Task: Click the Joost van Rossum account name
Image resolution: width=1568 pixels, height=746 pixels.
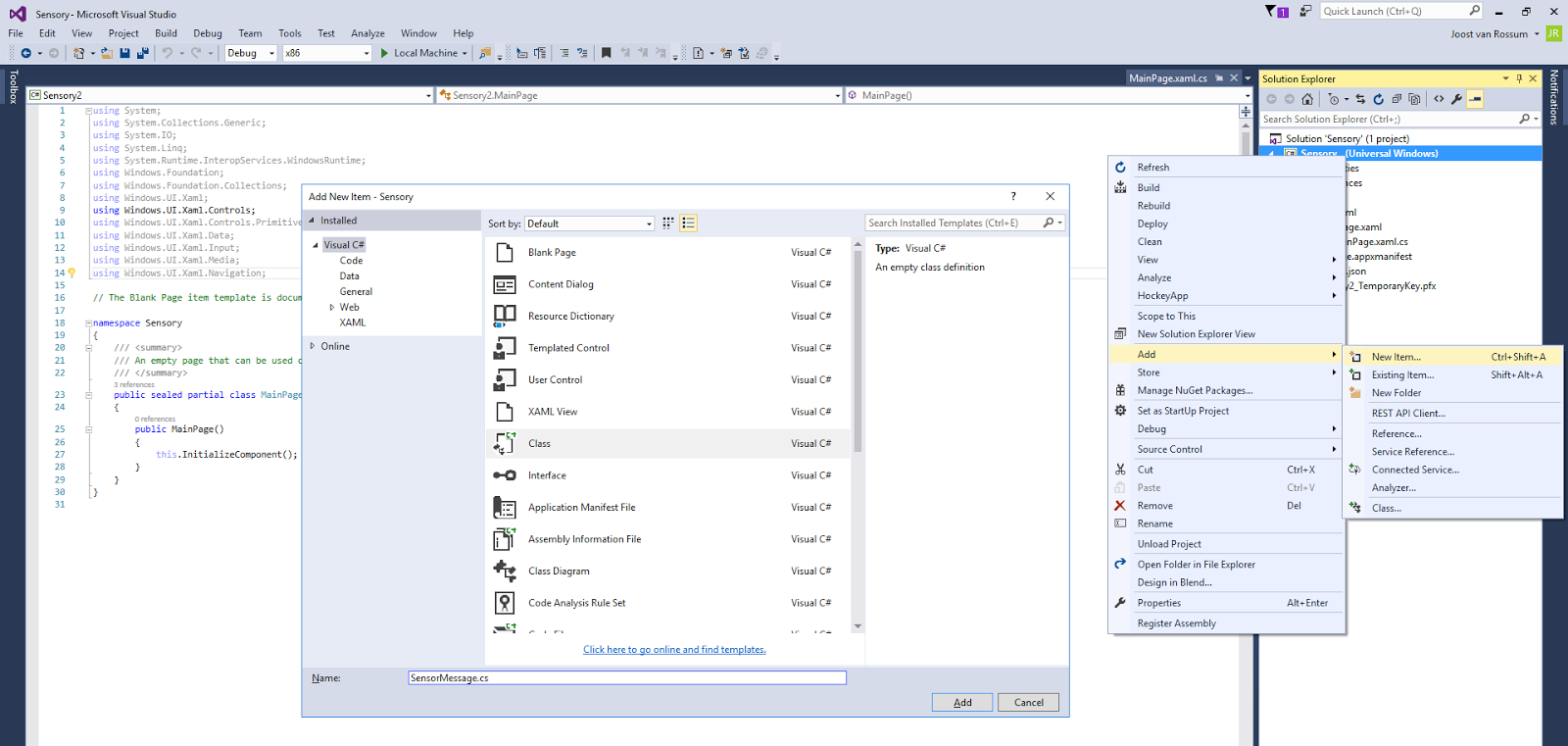Action: [x=1489, y=33]
